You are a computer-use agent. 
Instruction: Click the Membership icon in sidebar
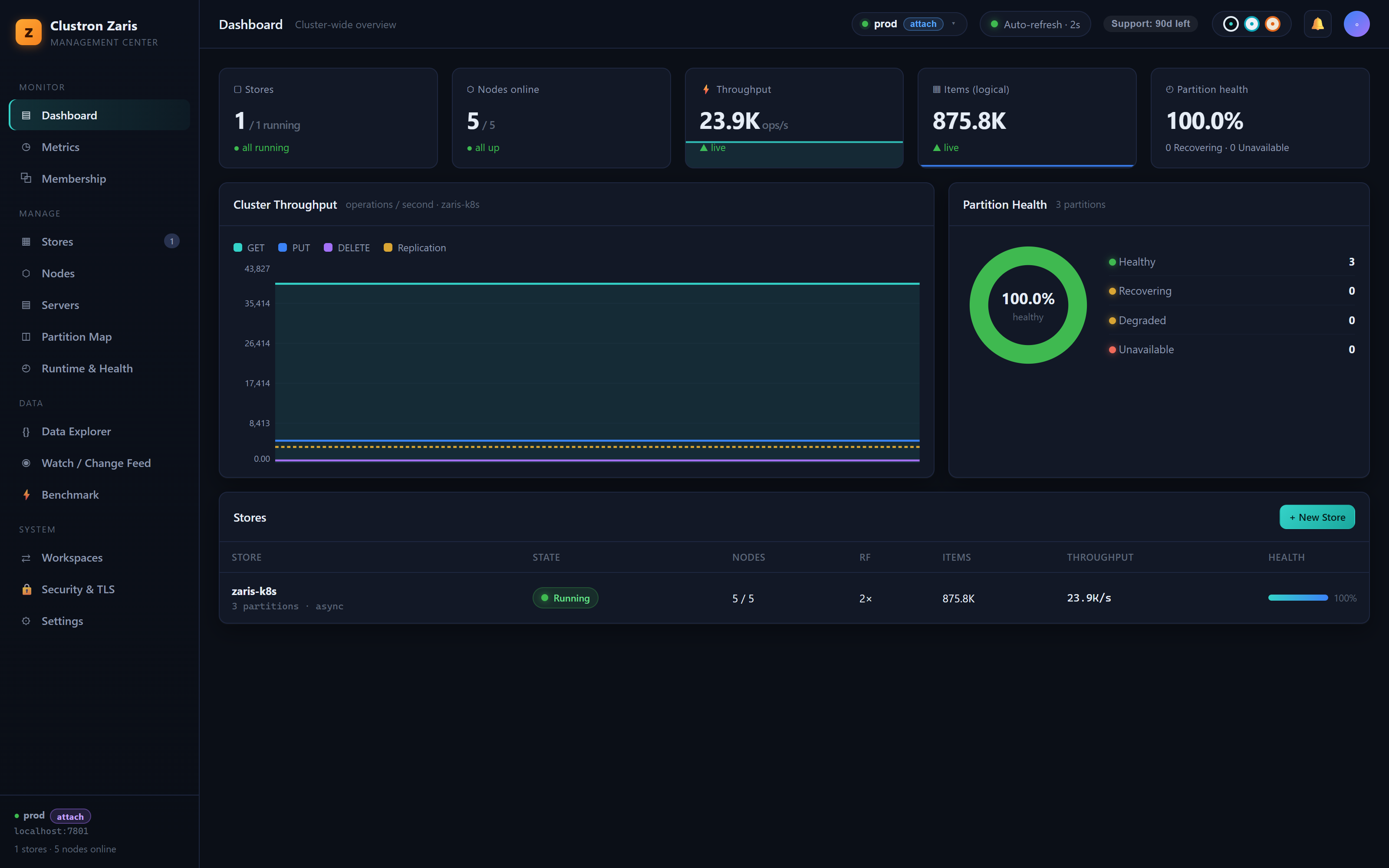click(26, 178)
